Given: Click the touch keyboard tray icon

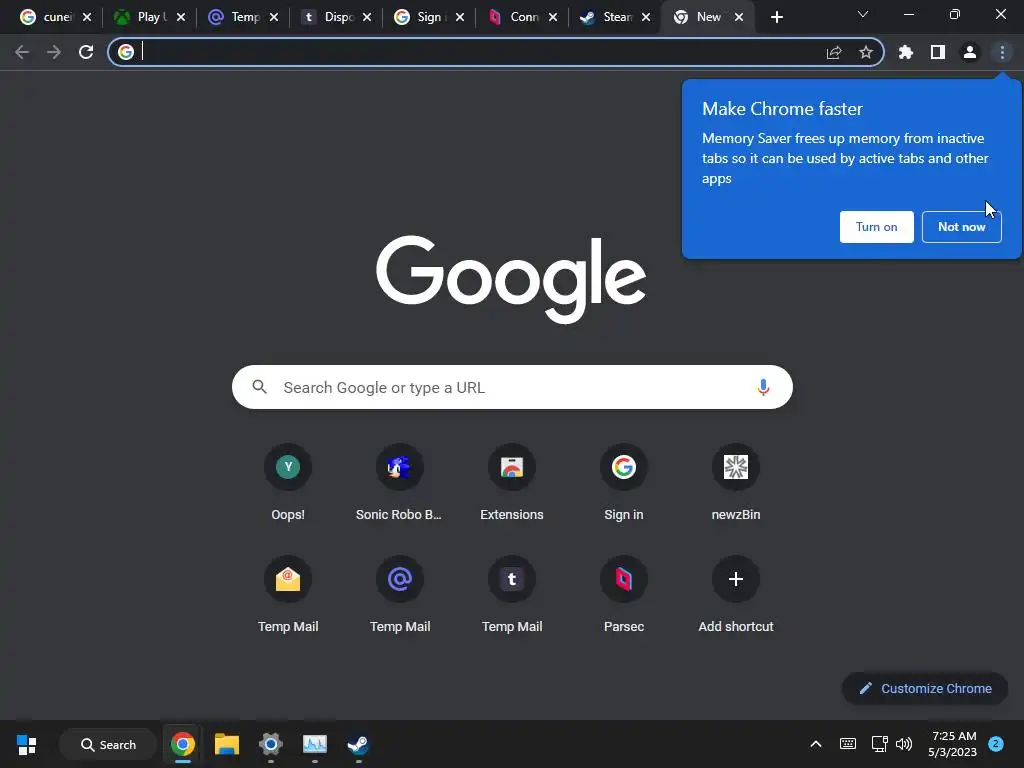Looking at the screenshot, I should [848, 744].
